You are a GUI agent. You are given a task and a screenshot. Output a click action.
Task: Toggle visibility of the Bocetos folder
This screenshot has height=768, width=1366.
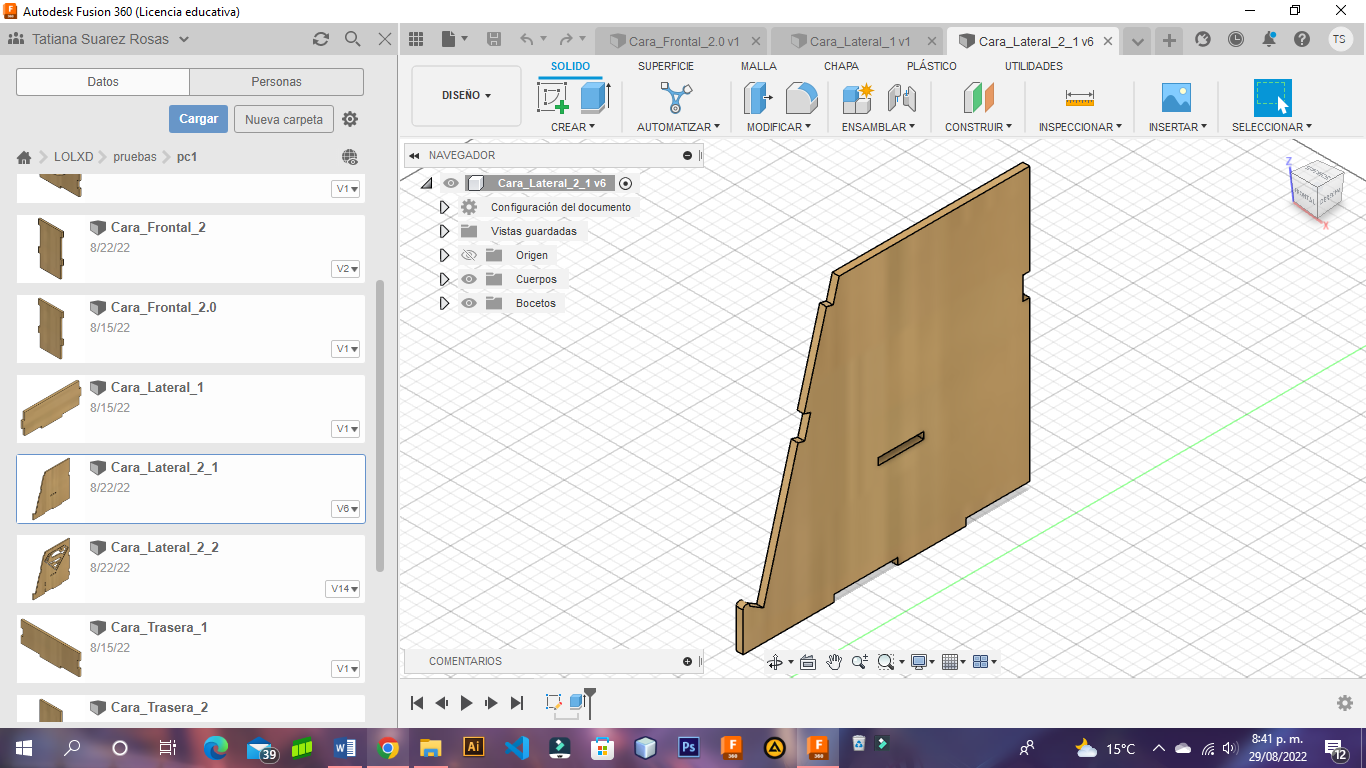(x=469, y=303)
